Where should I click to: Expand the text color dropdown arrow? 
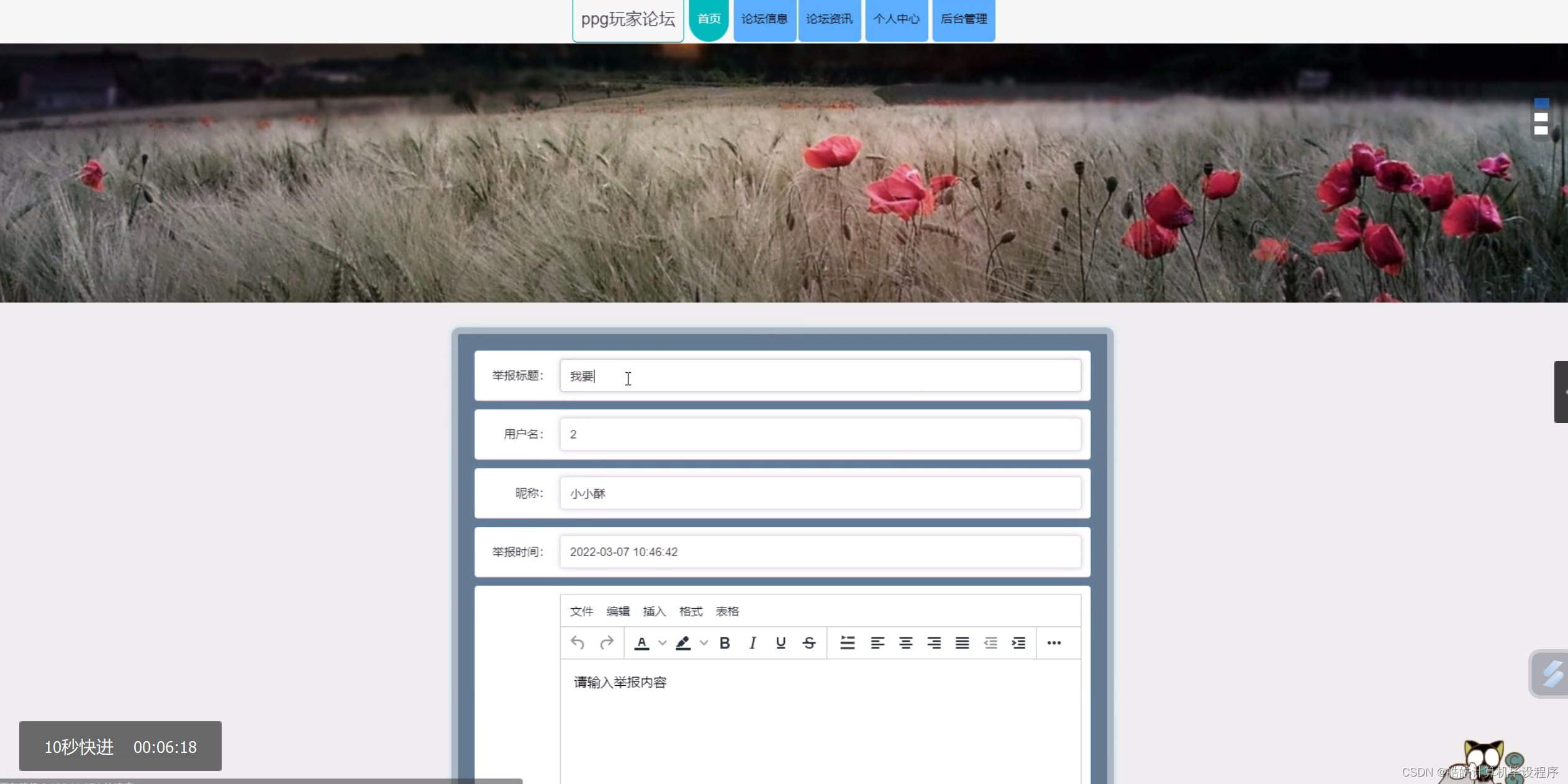663,642
